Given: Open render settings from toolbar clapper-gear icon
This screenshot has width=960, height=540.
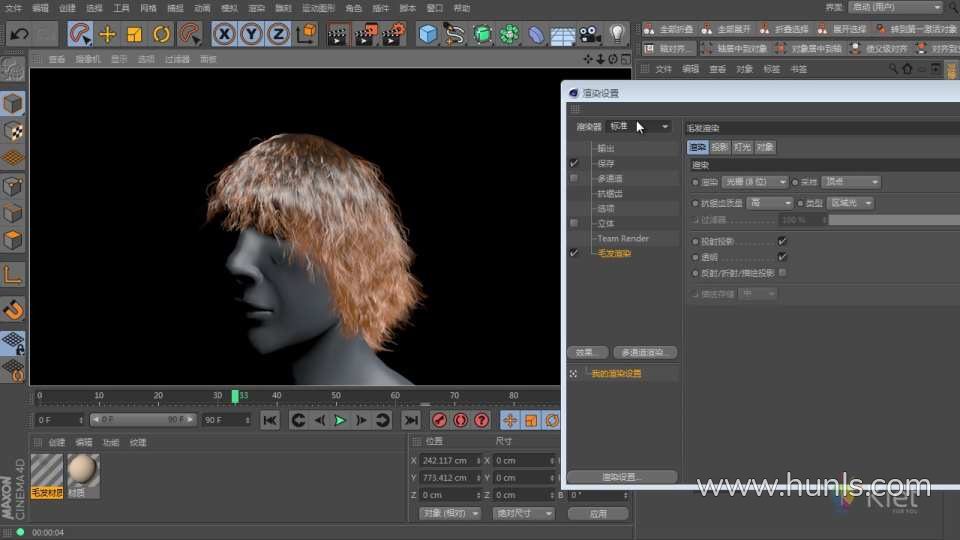Looking at the screenshot, I should point(394,34).
